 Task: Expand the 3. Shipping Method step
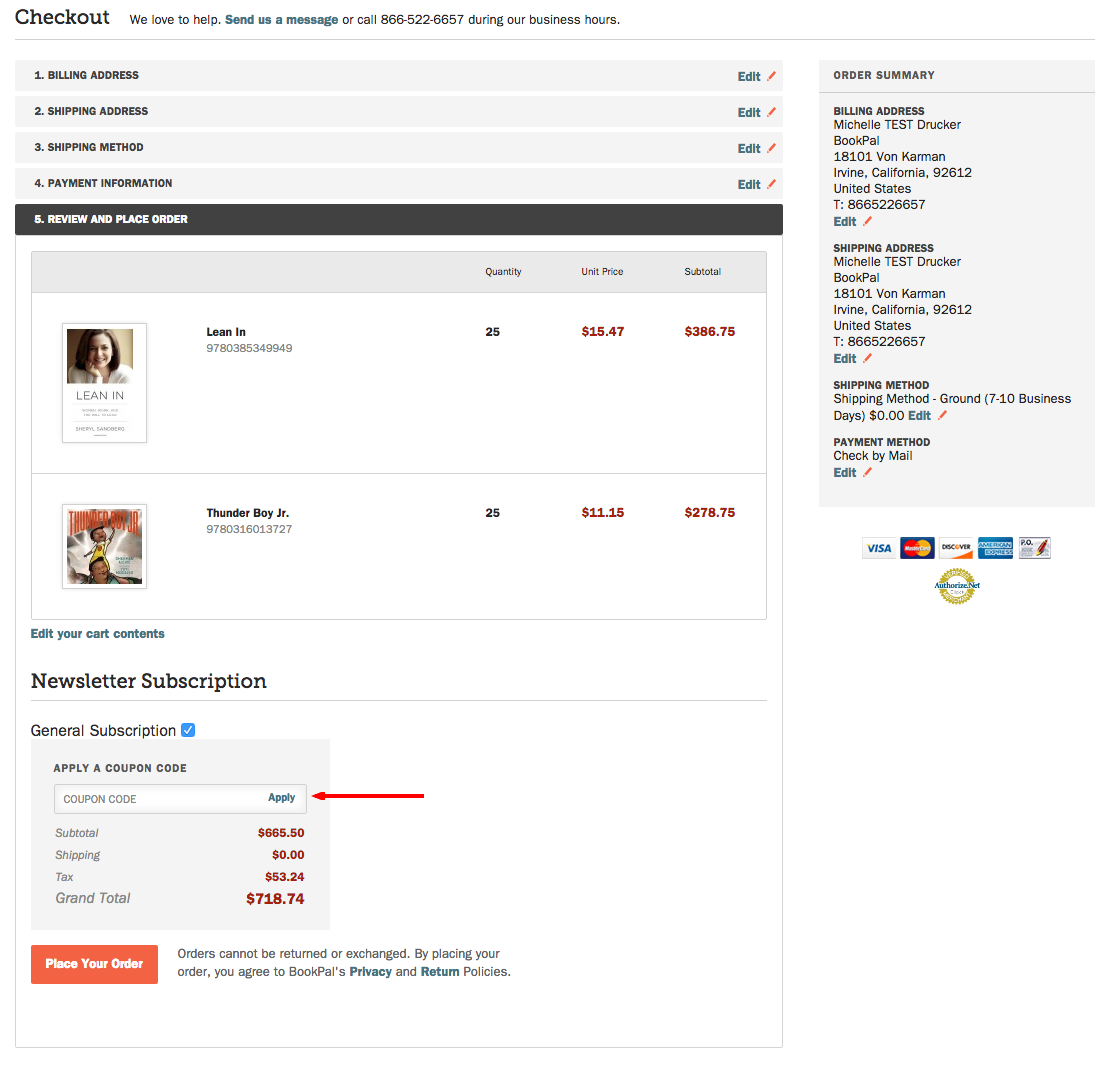399,147
